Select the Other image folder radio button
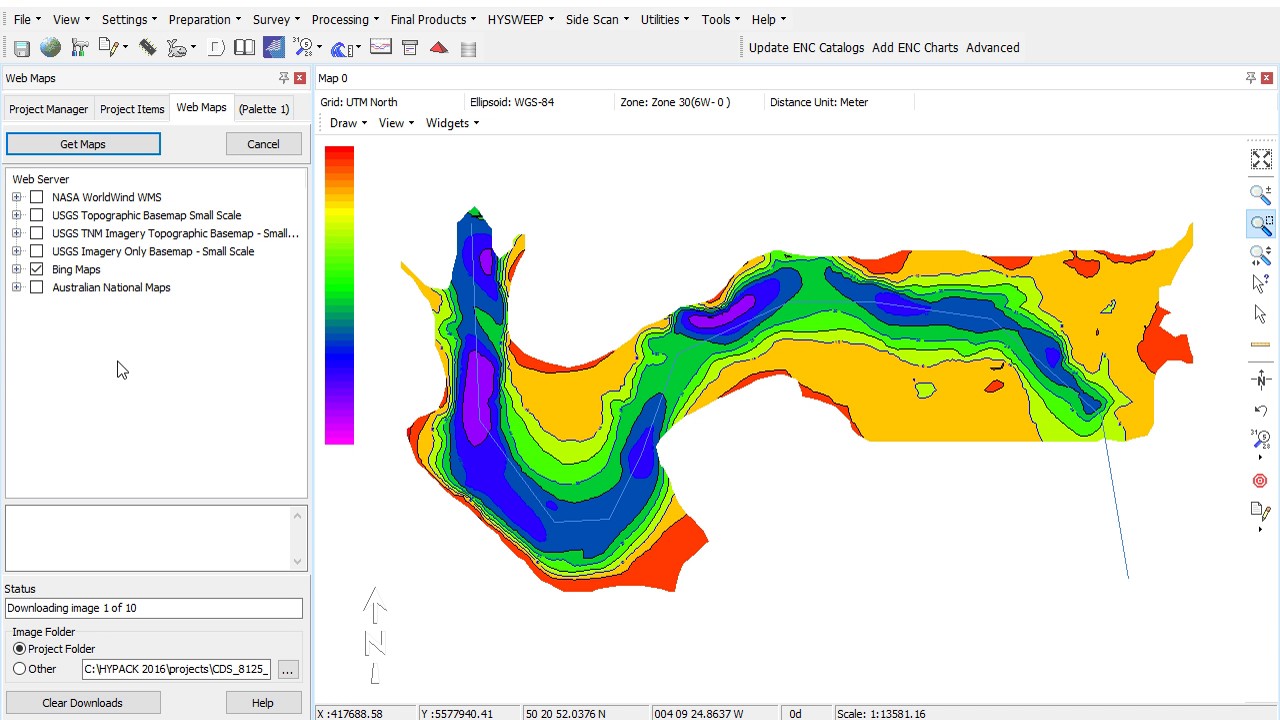 coord(20,669)
